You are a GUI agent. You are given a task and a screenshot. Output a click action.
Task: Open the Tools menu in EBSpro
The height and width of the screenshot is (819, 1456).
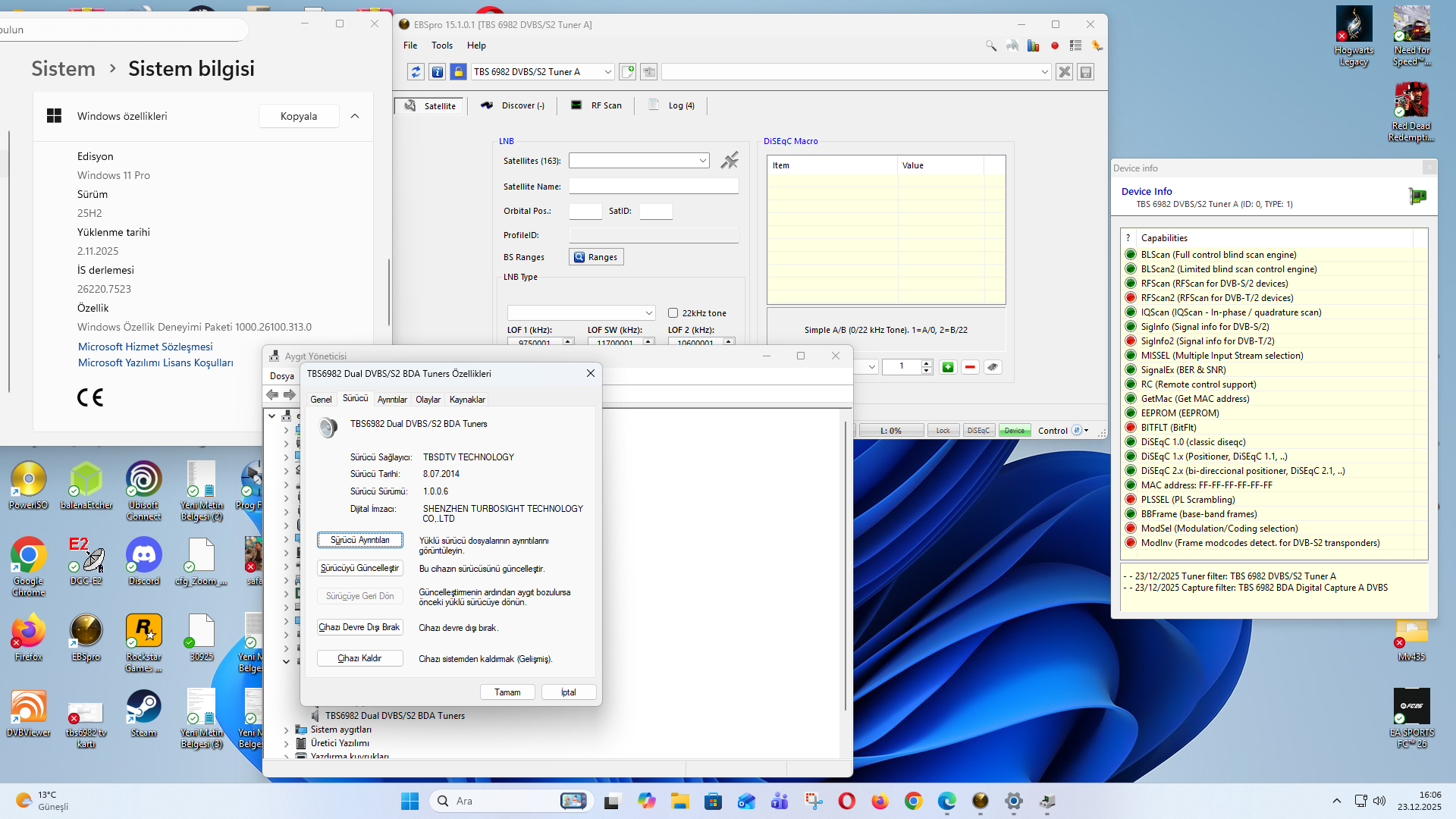(442, 45)
